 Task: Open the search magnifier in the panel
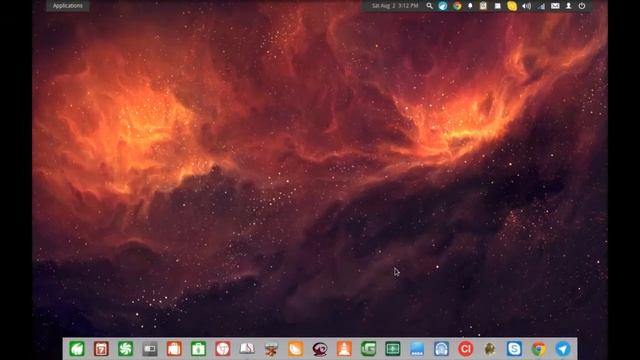click(x=429, y=6)
